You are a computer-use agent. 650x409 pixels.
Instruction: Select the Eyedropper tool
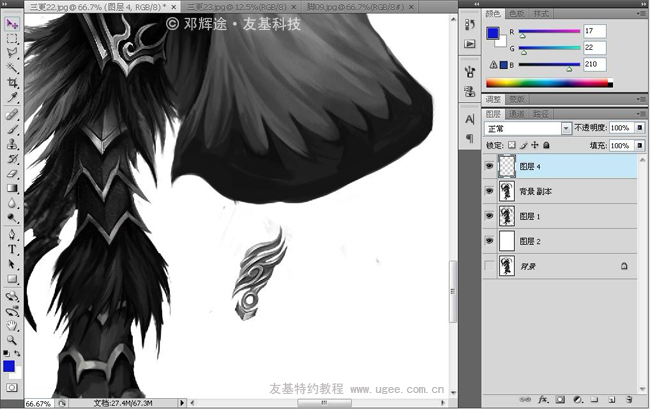tap(12, 97)
